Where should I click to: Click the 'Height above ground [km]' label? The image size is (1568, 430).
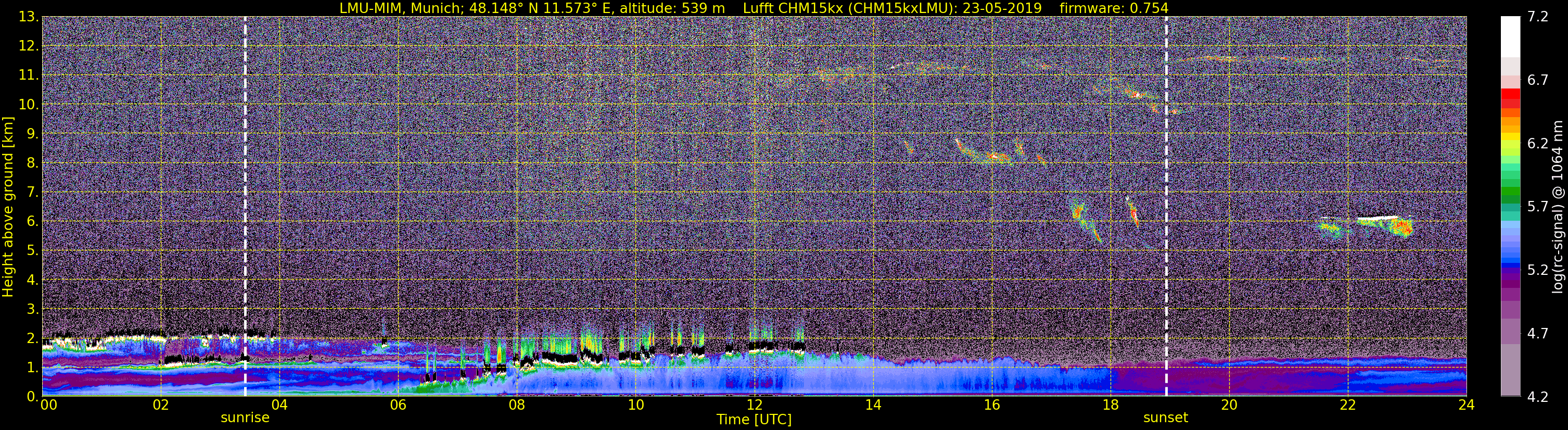point(8,207)
